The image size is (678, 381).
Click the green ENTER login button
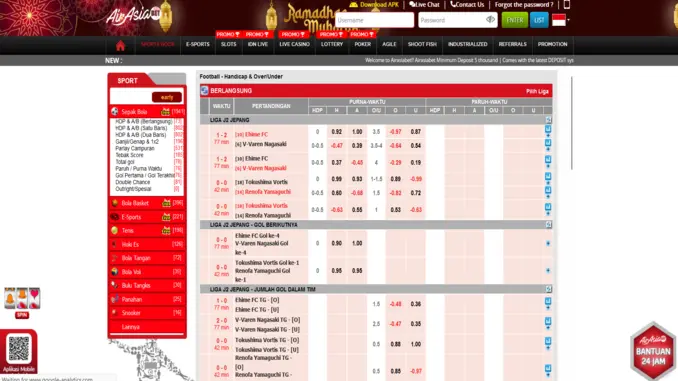(x=515, y=20)
